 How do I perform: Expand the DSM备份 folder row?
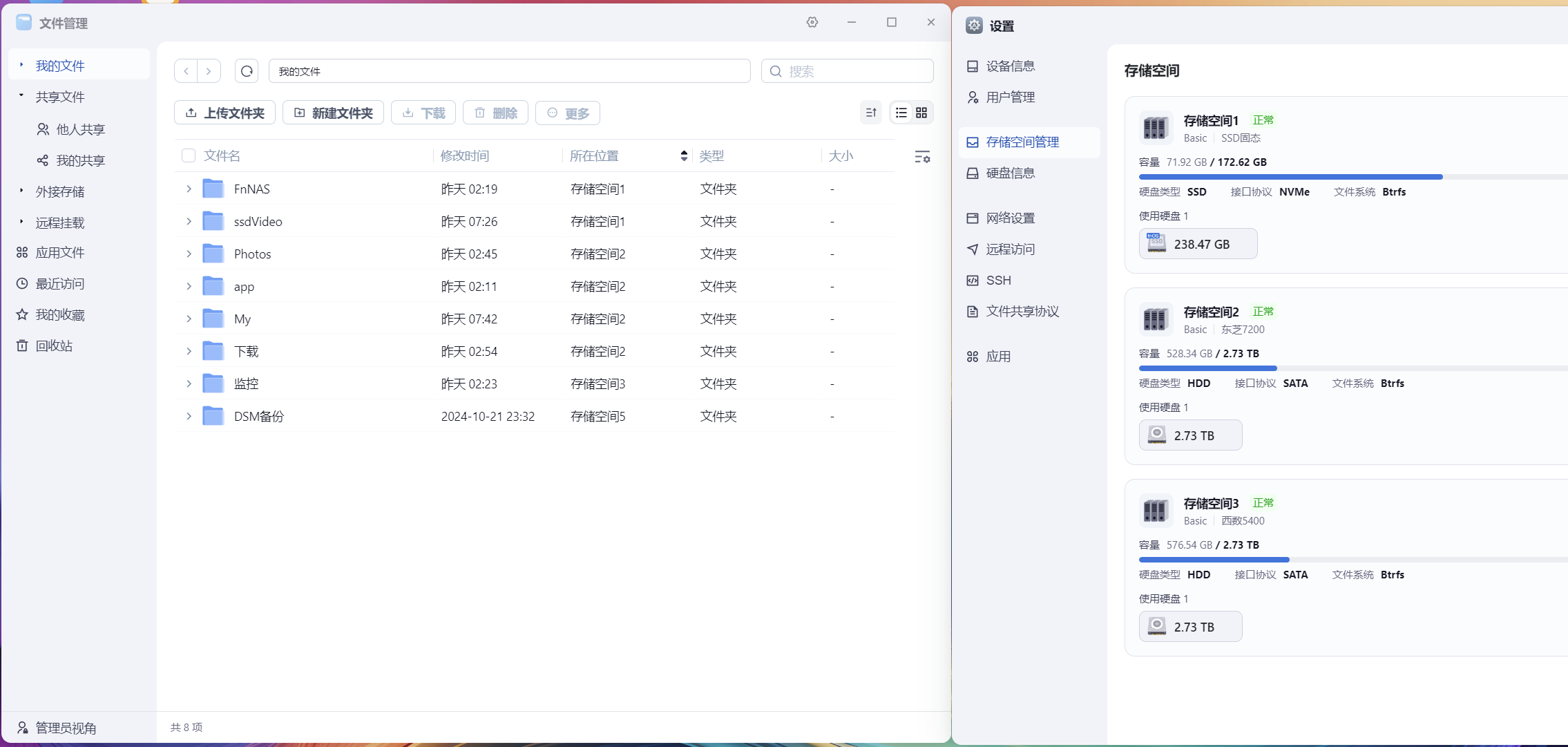pos(189,416)
